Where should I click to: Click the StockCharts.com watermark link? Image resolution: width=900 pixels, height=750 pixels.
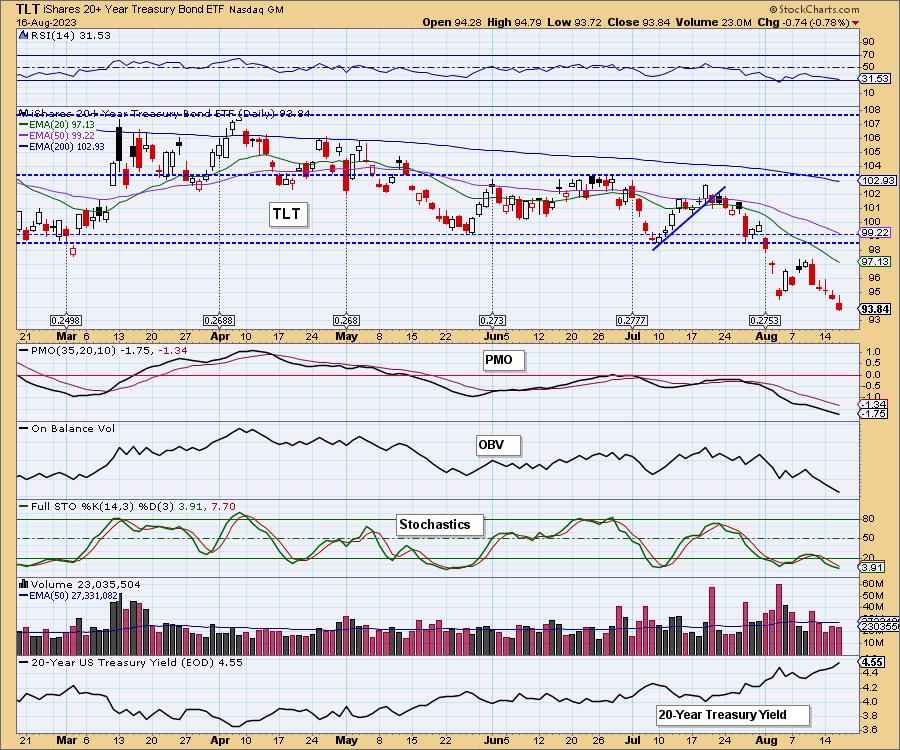(814, 9)
